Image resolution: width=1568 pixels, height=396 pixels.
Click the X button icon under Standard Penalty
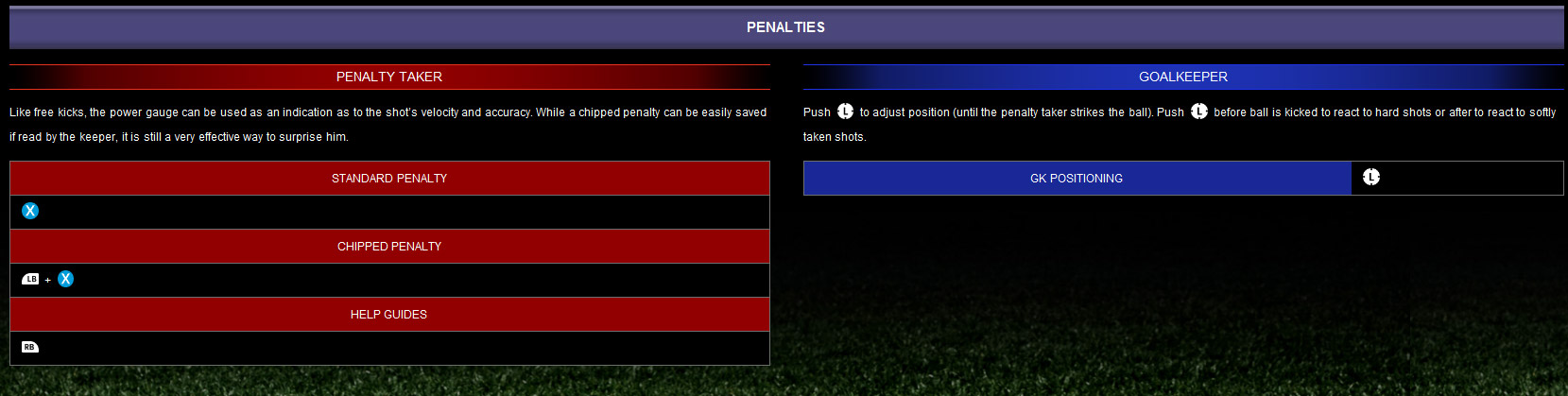tap(30, 211)
